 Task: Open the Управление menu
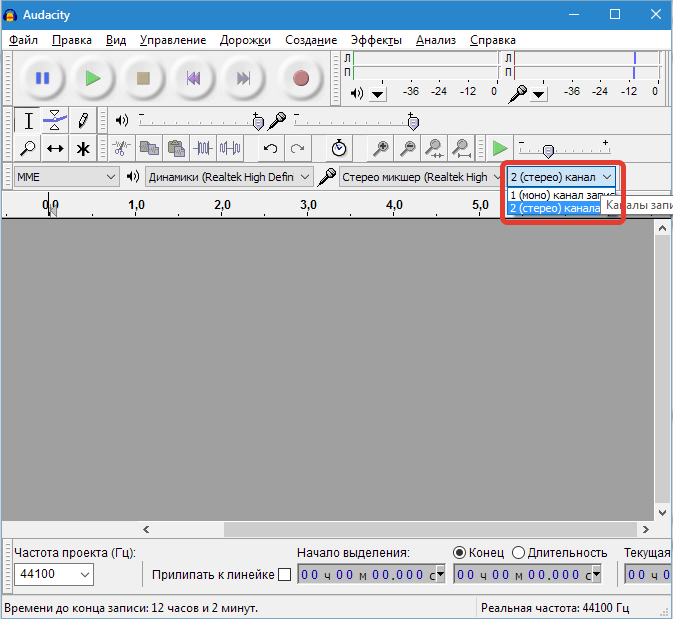pyautogui.click(x=173, y=40)
